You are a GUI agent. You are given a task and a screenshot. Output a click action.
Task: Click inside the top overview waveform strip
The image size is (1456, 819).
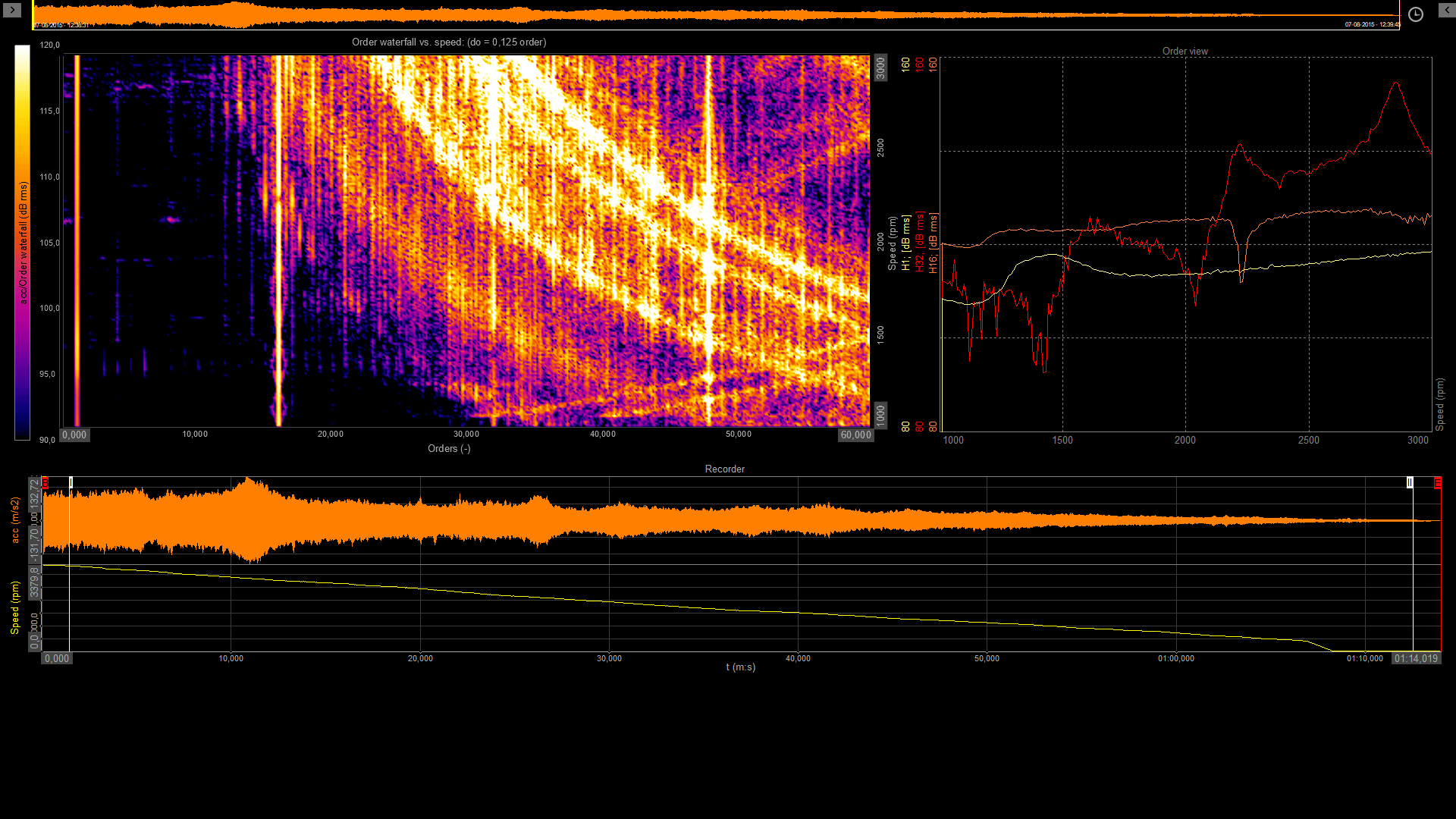point(716,15)
